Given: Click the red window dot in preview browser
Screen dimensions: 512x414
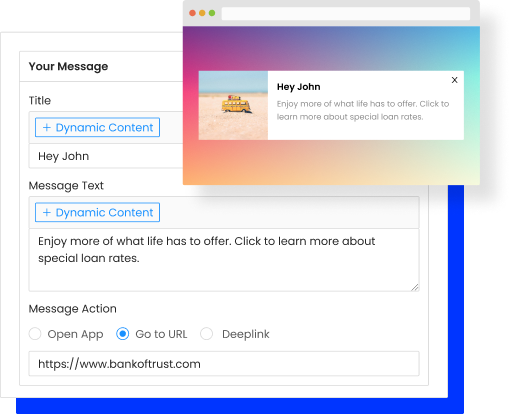Looking at the screenshot, I should pos(192,13).
